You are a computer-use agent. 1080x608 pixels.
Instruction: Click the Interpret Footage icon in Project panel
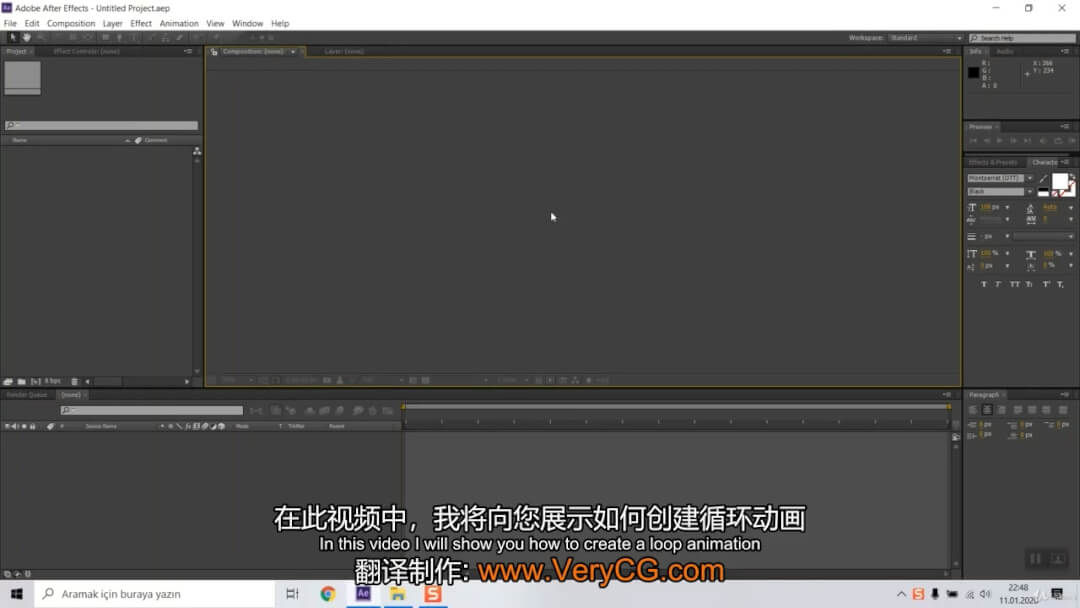coord(8,381)
